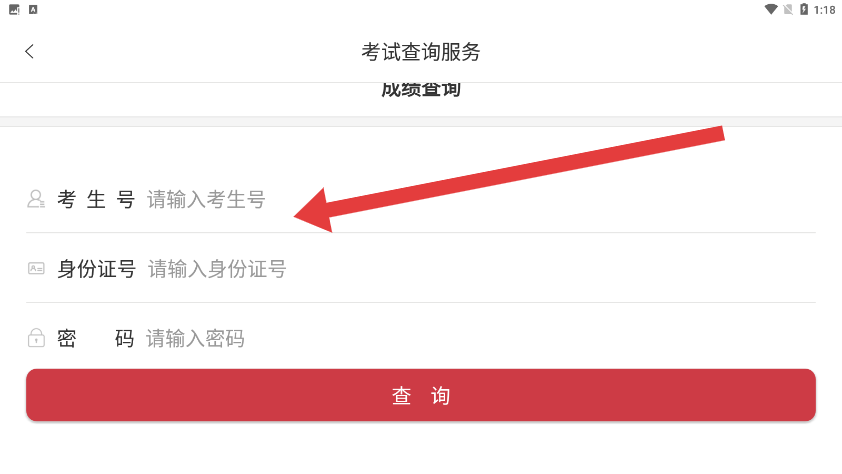Tap the battery charging icon in status bar
The image size is (842, 474).
804,9
